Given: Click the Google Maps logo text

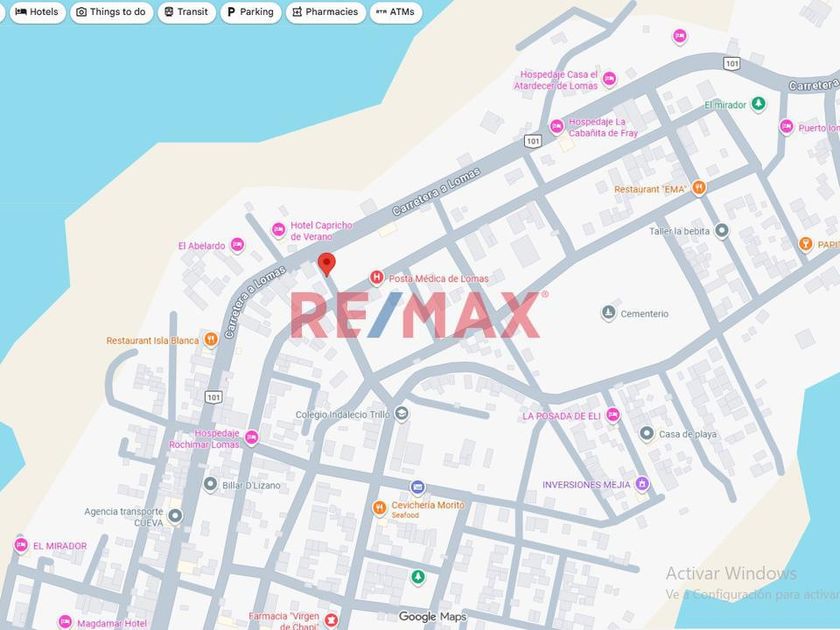Looking at the screenshot, I should coord(432,617).
